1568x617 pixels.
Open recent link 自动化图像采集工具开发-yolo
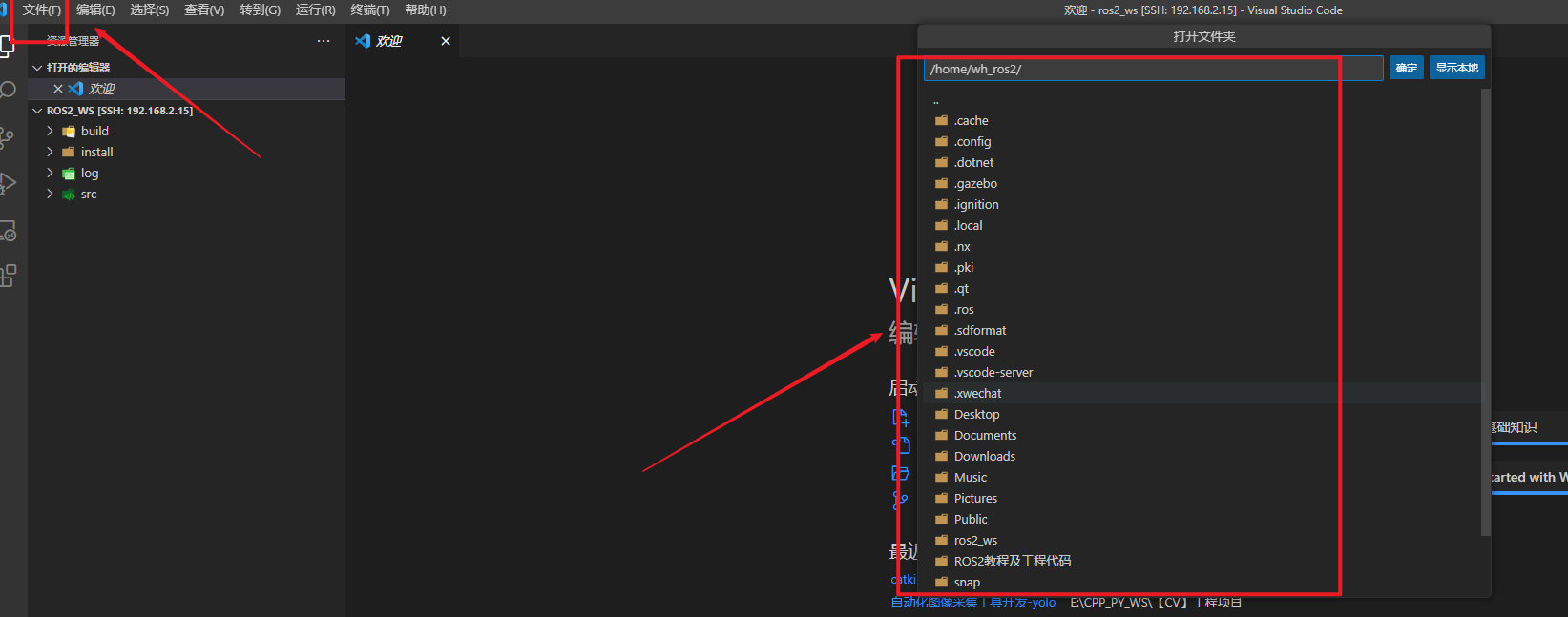(x=973, y=603)
